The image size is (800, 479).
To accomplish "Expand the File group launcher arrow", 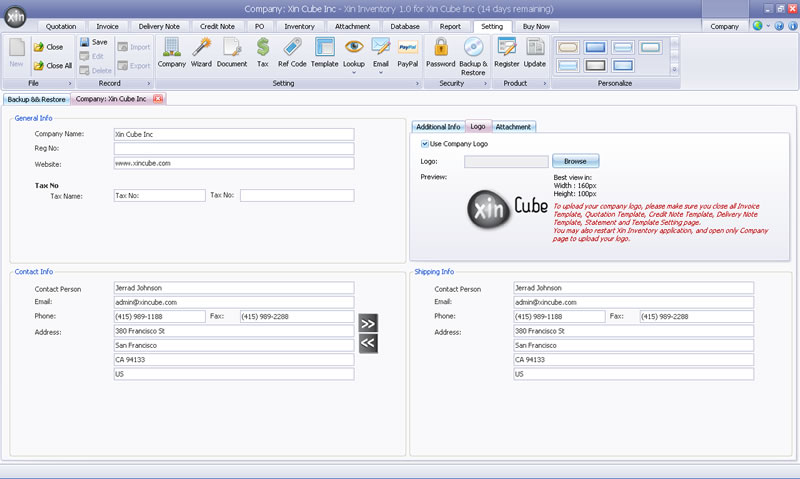I will click(70, 83).
